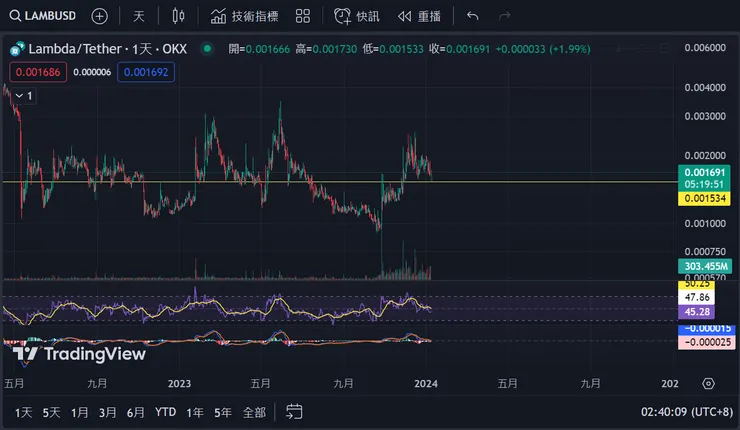Select 1年 time range
Viewport: 740px width, 430px height.
[x=194, y=413]
